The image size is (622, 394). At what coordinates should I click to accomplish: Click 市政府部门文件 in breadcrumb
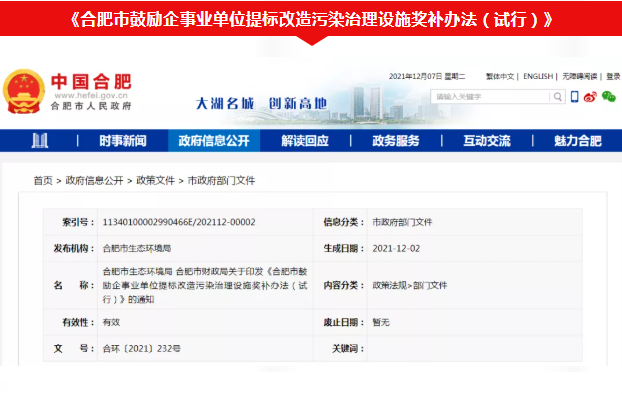221,181
